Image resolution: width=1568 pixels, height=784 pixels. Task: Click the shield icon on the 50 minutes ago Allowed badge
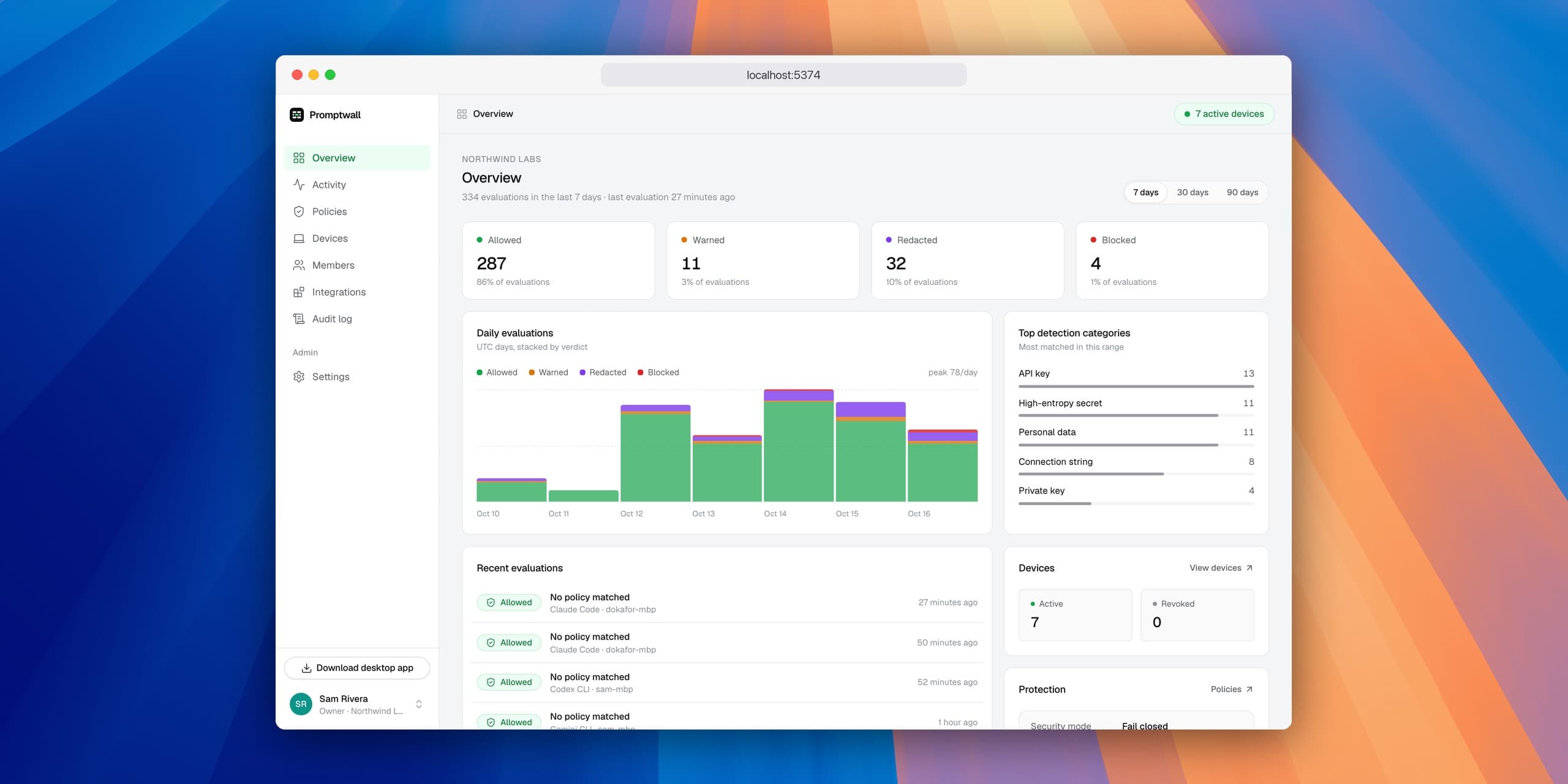pyautogui.click(x=491, y=643)
